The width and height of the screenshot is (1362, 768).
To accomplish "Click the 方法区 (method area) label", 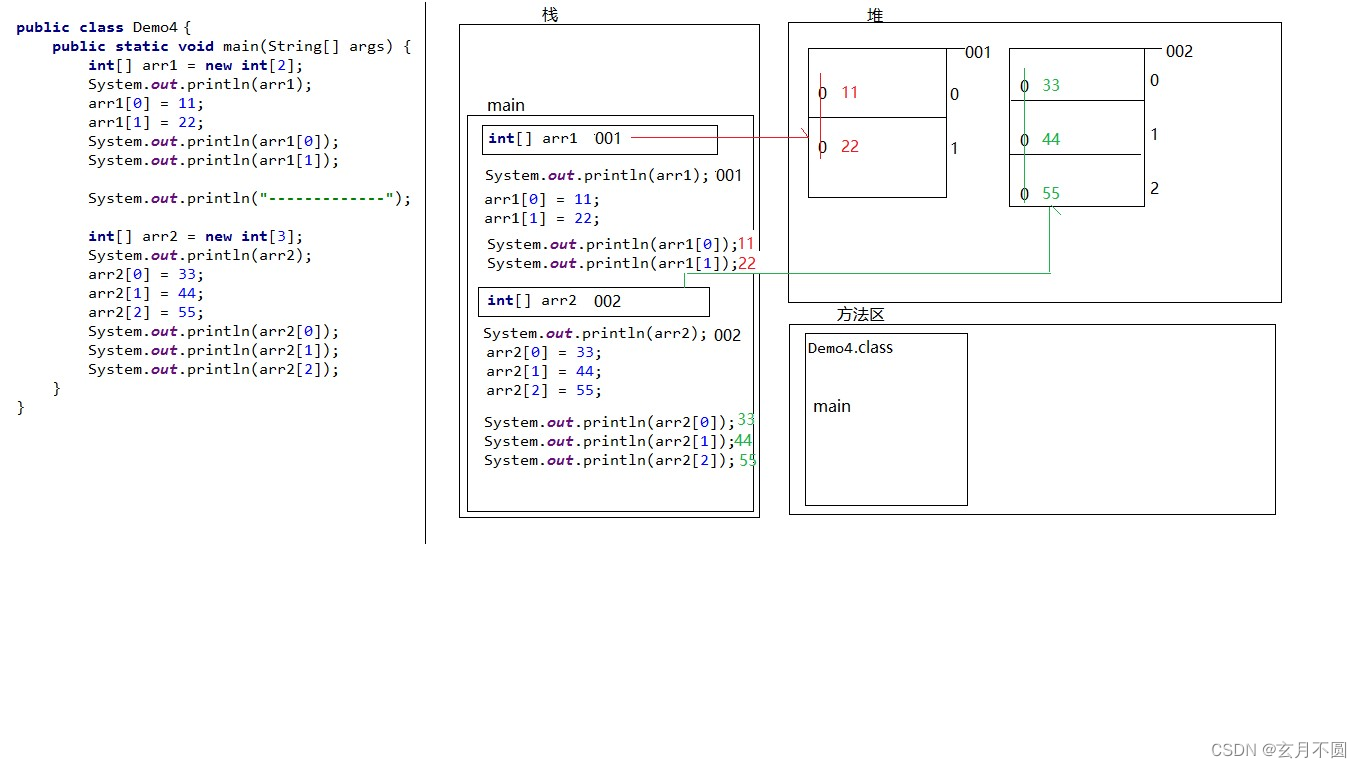I will pyautogui.click(x=860, y=314).
